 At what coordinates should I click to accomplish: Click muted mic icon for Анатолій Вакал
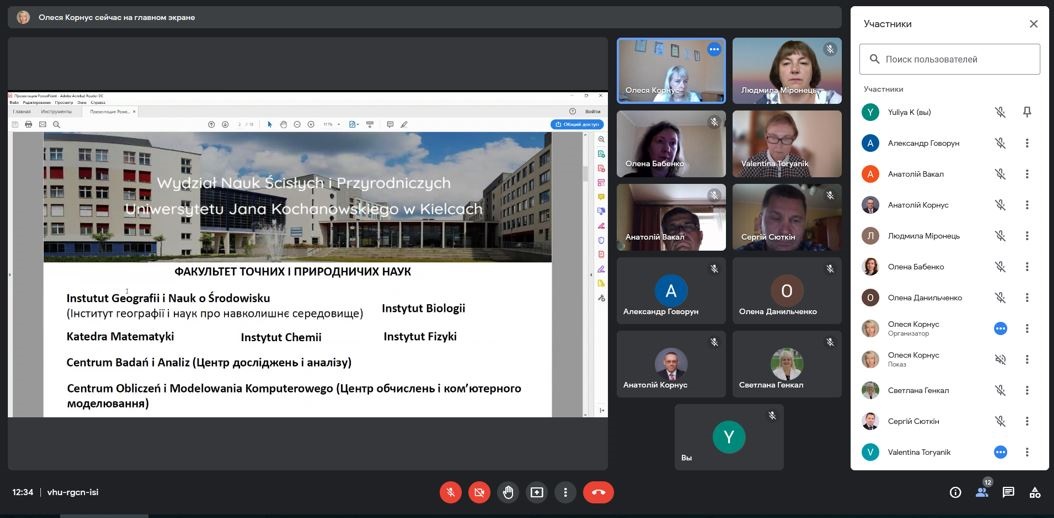[x=1000, y=174]
